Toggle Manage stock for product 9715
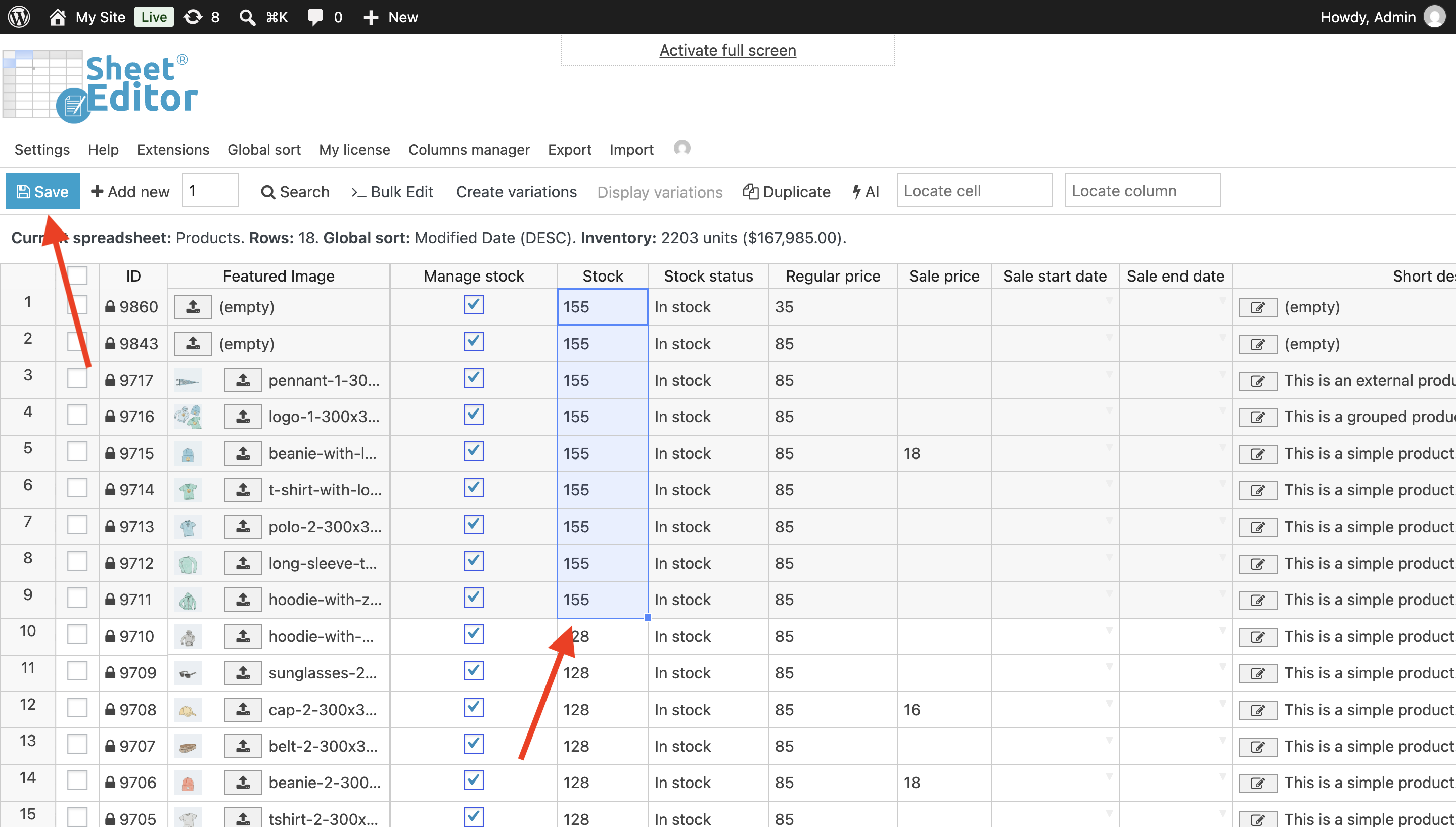 474,451
